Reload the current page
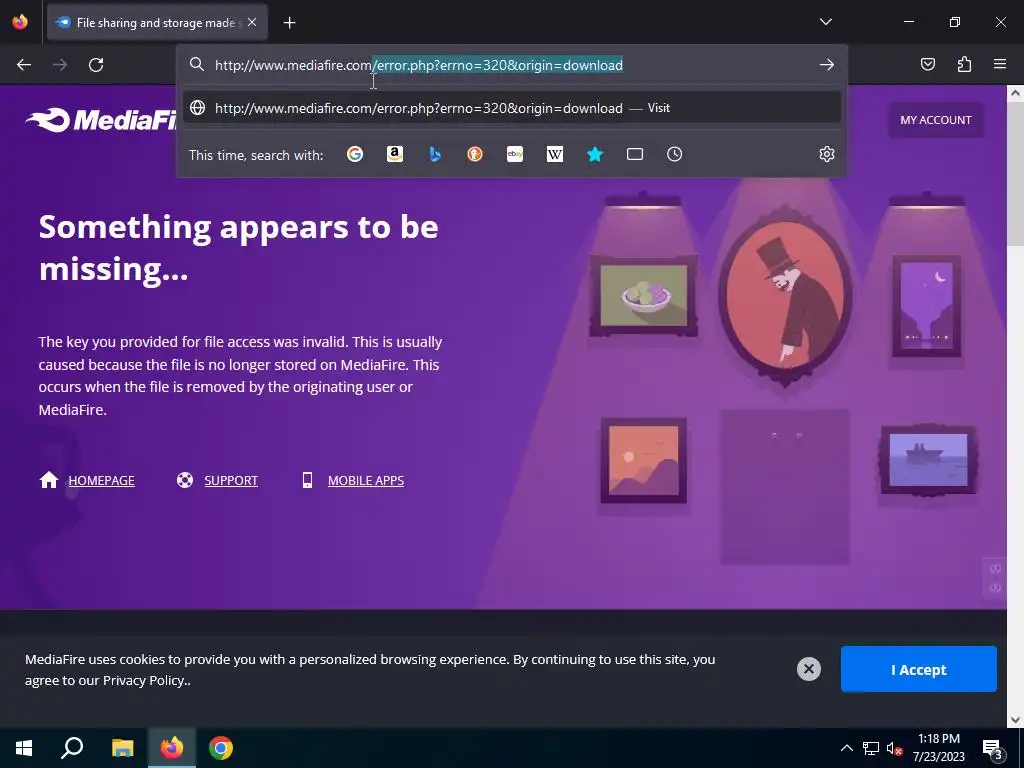Screen dimensions: 1024x768 [x=96, y=65]
